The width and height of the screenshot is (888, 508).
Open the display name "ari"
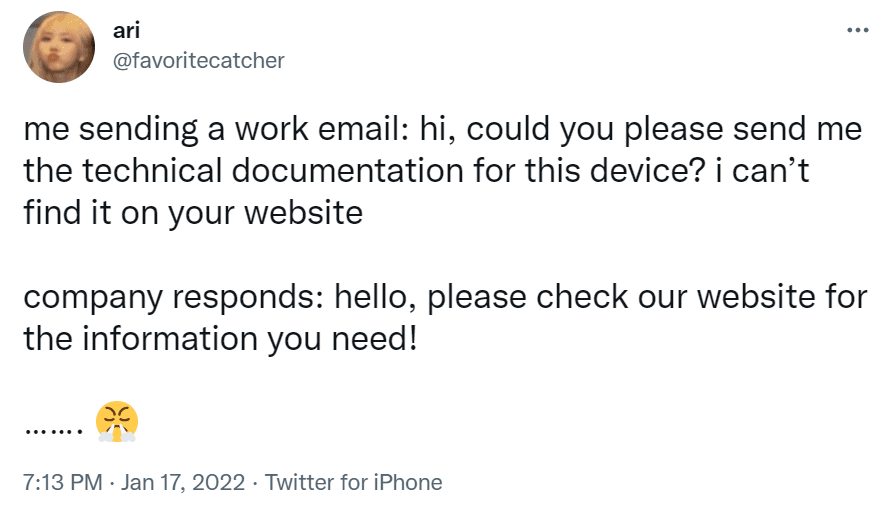tap(126, 33)
